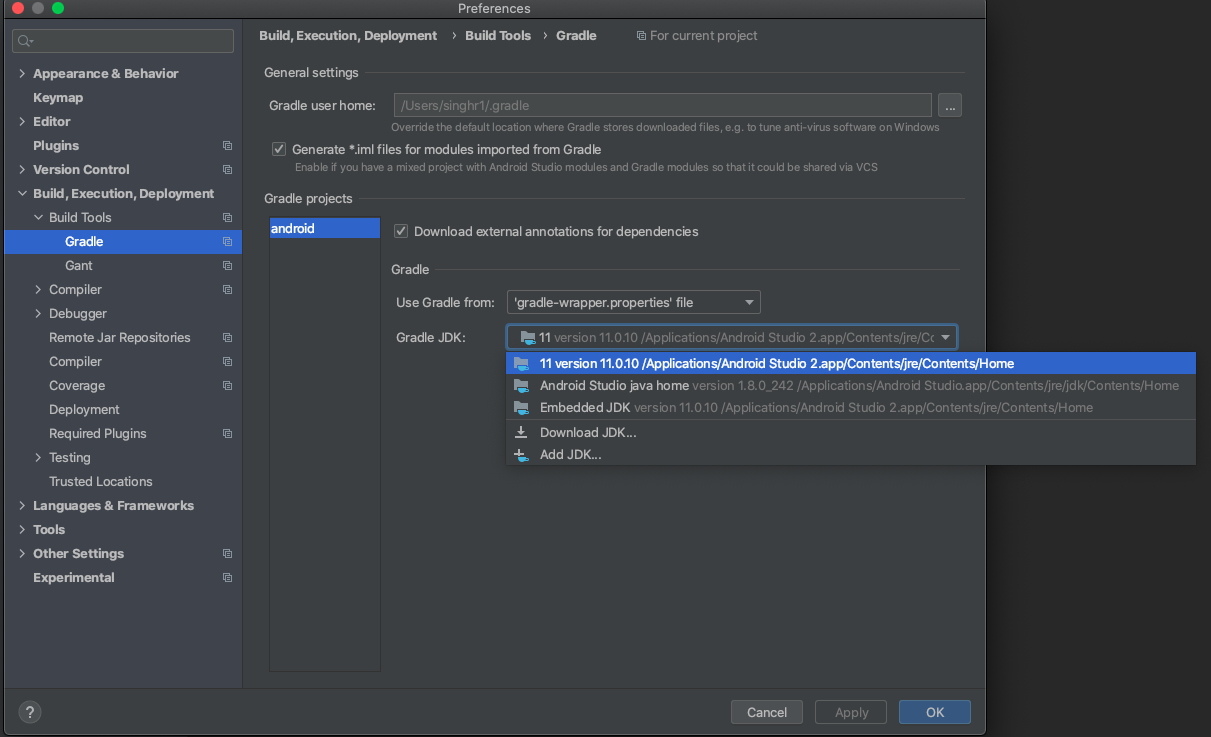Open the Use Gradle from dropdown

pyautogui.click(x=633, y=302)
